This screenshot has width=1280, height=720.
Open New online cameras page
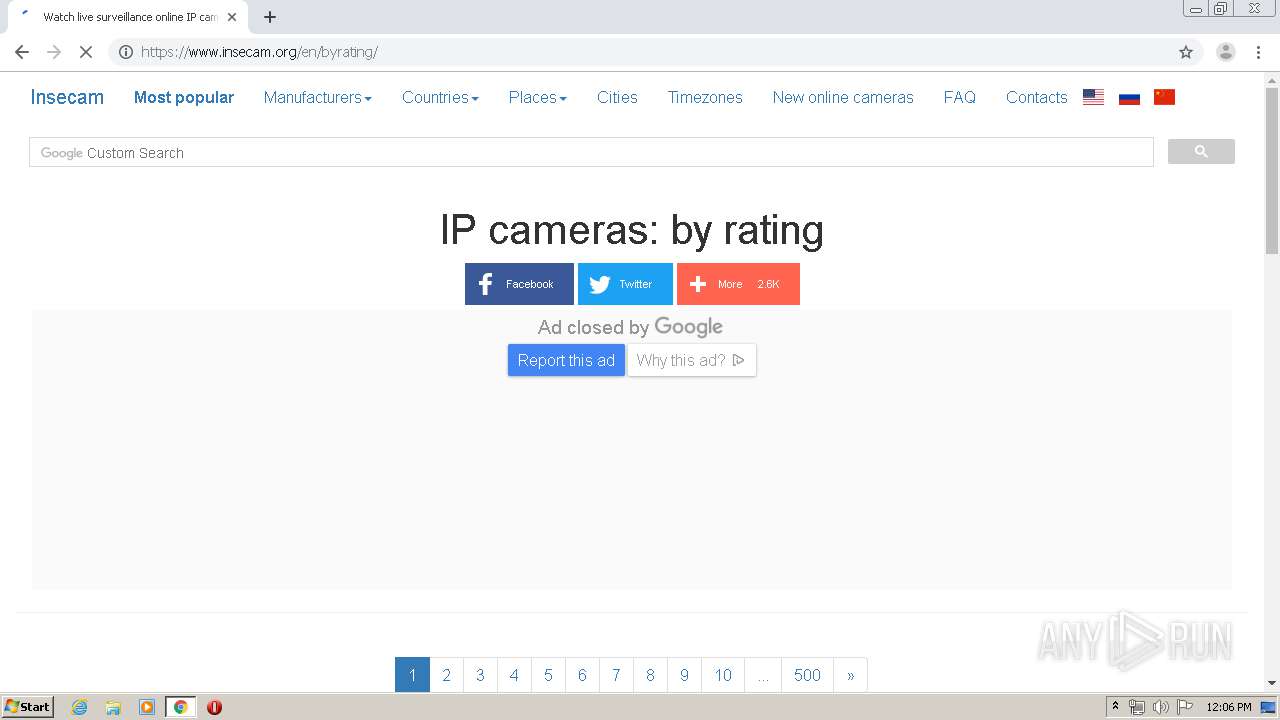(x=843, y=97)
